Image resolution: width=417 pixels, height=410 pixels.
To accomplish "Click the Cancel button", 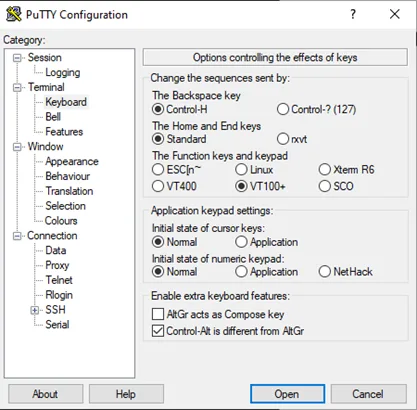I will click(368, 394).
